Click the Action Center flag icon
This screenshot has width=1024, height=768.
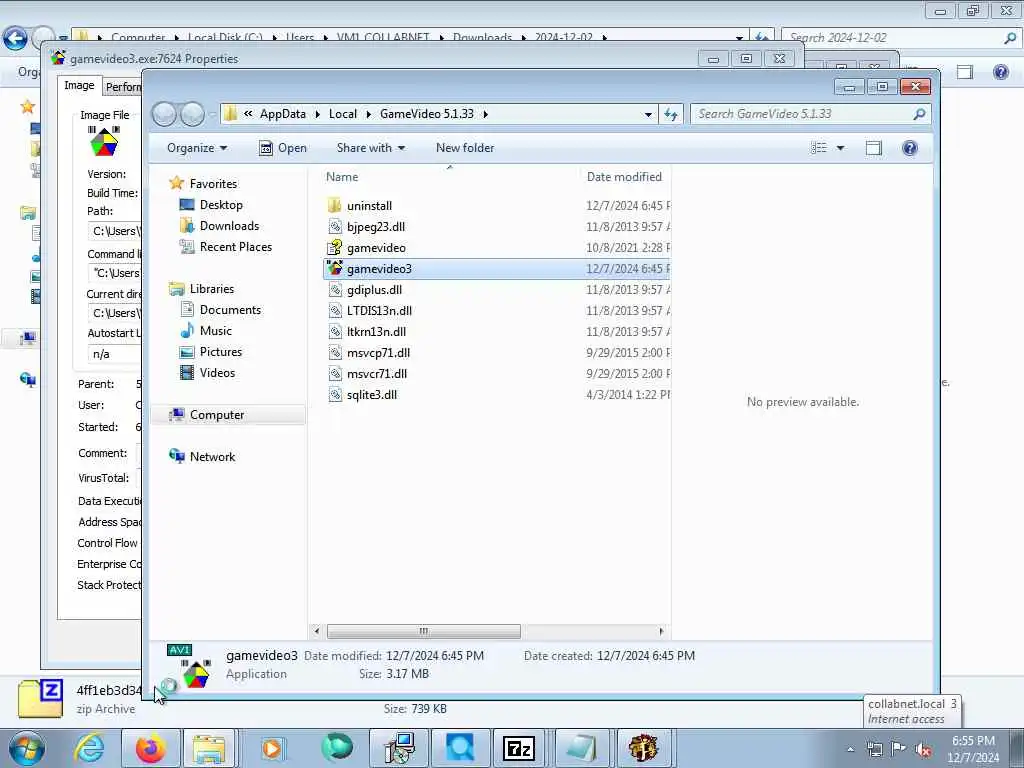899,749
